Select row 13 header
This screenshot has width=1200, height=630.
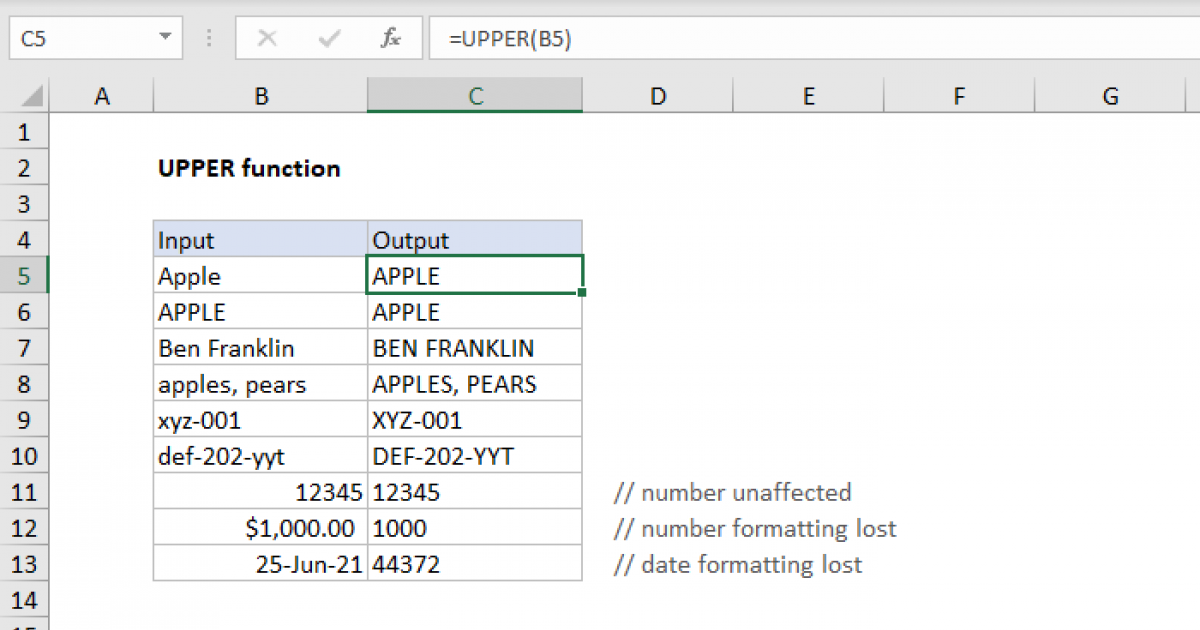coord(25,564)
